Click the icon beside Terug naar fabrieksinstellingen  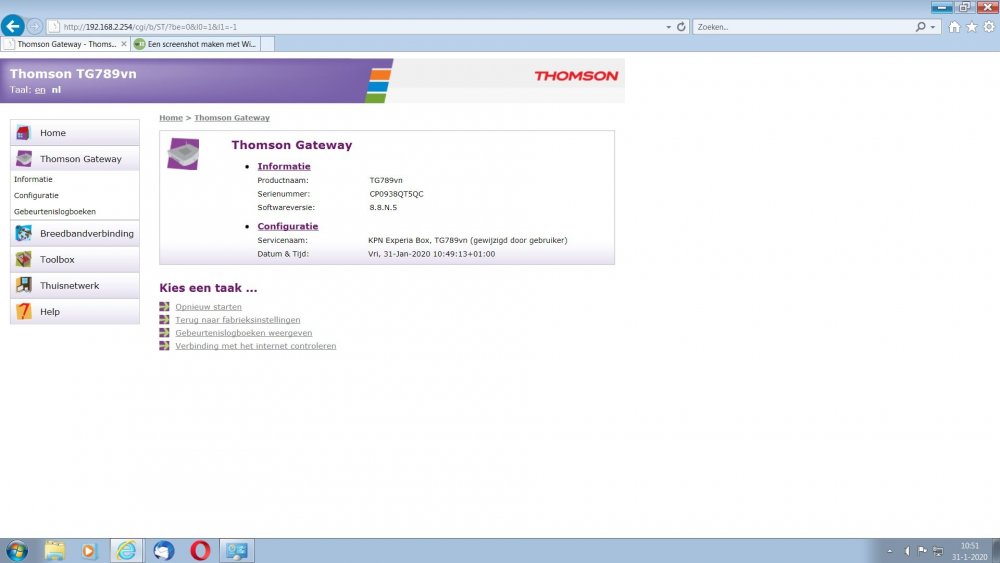pos(165,319)
